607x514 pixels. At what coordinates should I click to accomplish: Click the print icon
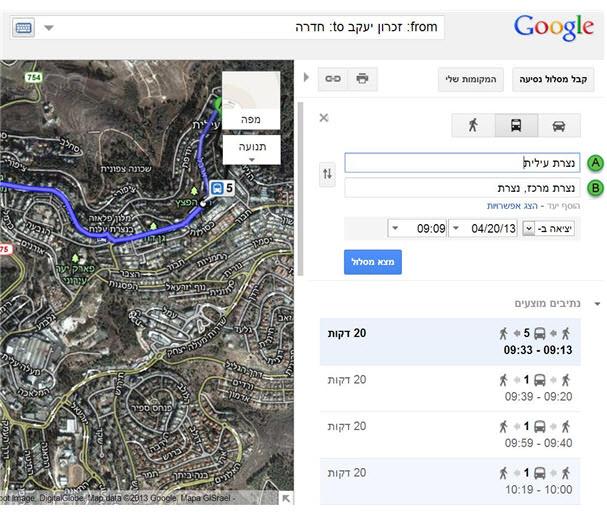point(362,79)
